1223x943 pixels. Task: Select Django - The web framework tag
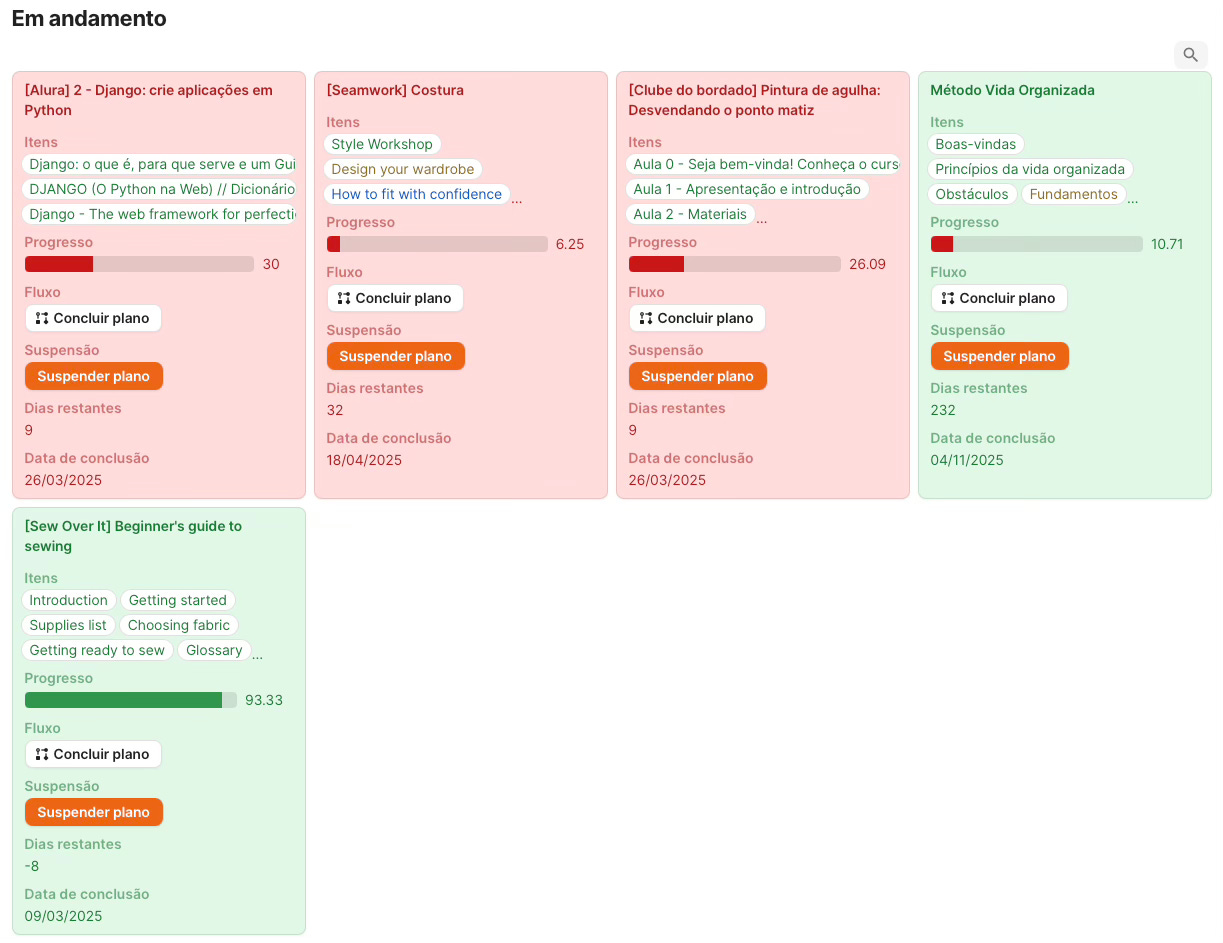tap(159, 214)
